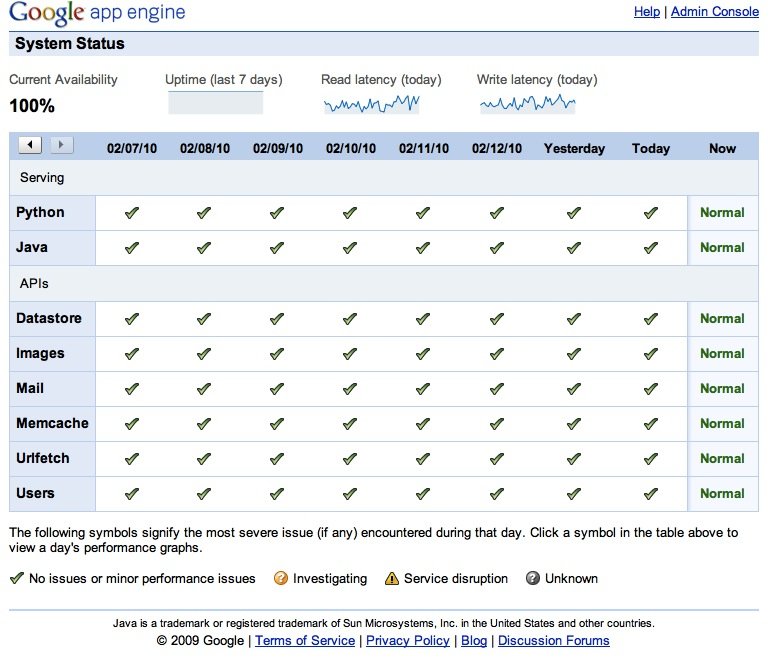Click the Read latency sparkline graph
This screenshot has height=664, width=774.
click(x=371, y=103)
